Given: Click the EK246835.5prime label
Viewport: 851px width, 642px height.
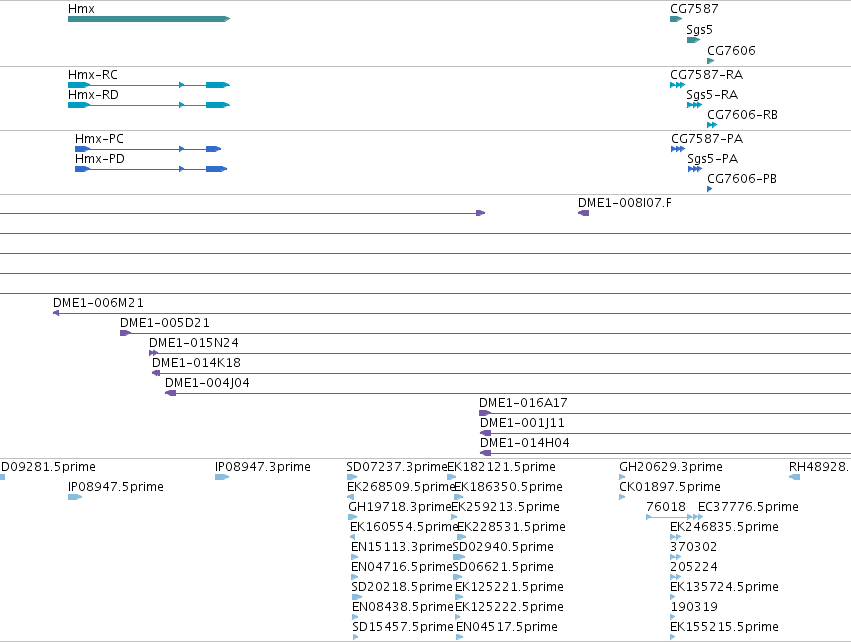Looking at the screenshot, I should coord(725,526).
